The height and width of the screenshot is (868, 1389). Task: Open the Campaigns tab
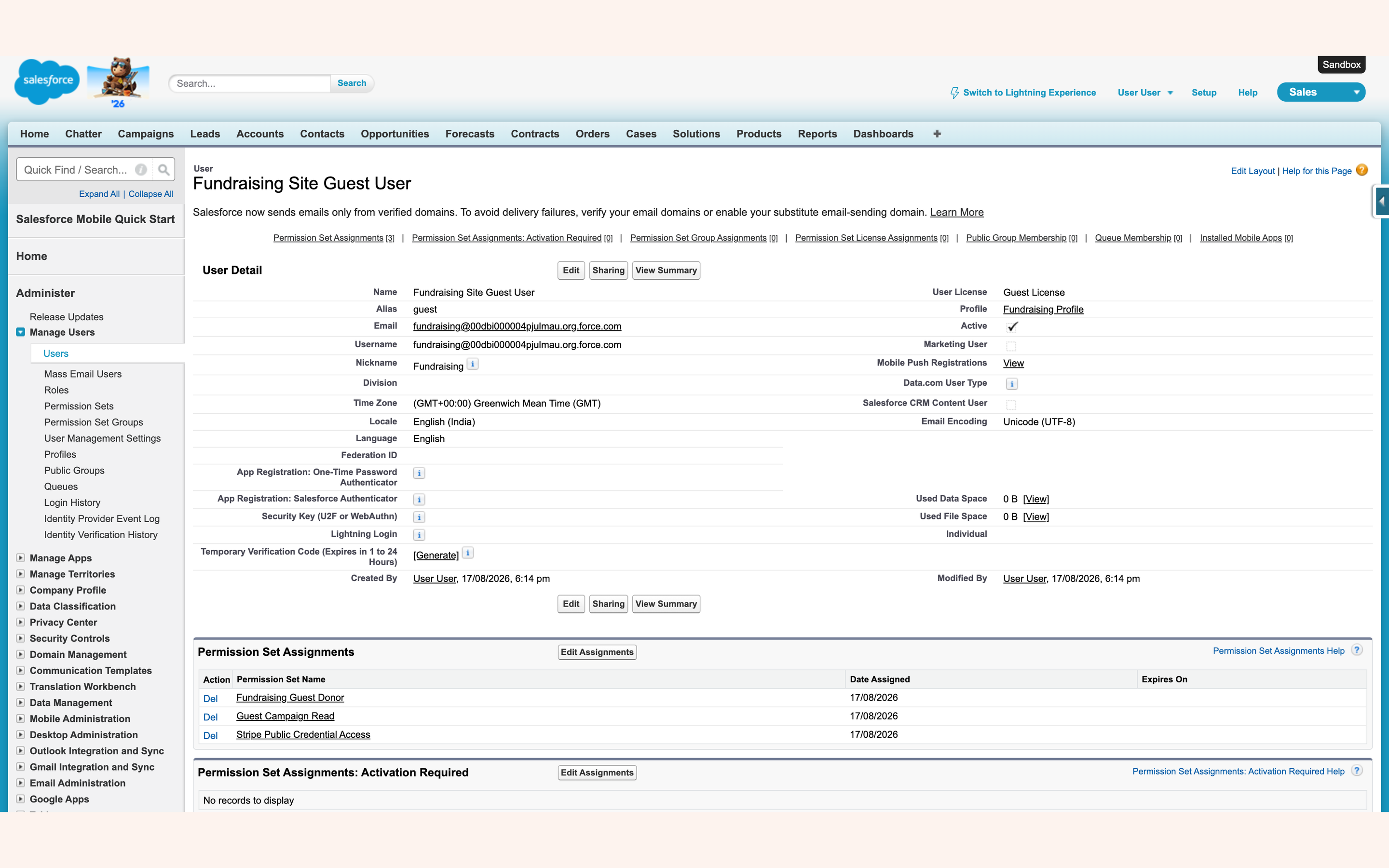pyautogui.click(x=146, y=134)
